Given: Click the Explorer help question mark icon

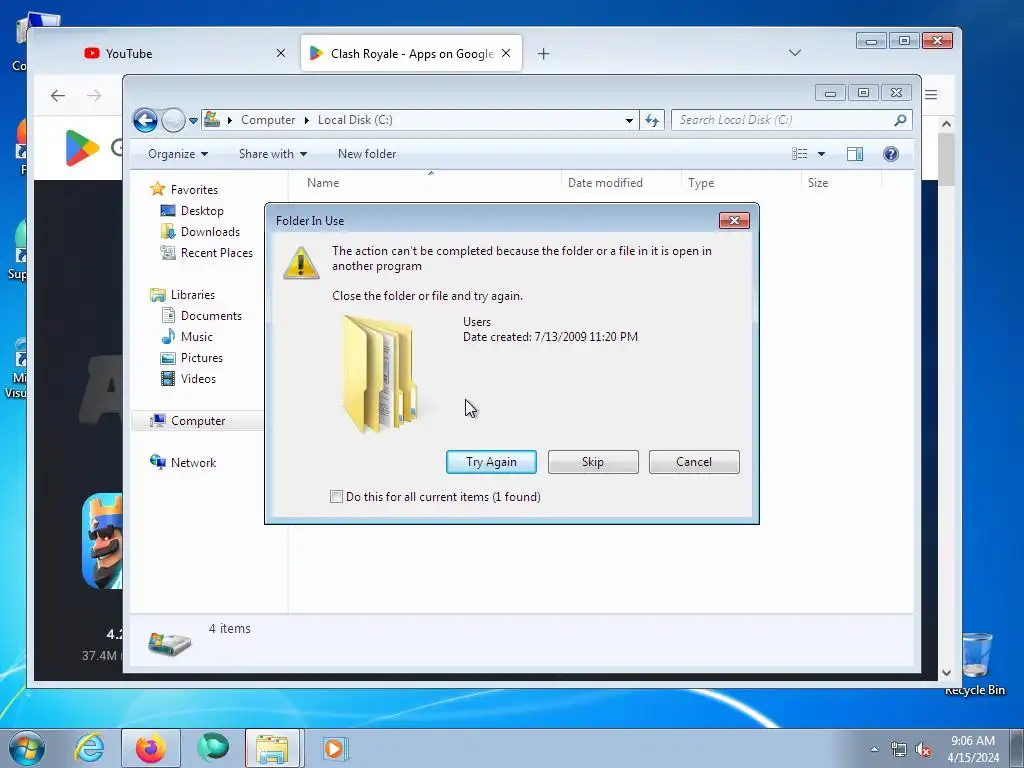Looking at the screenshot, I should click(891, 154).
